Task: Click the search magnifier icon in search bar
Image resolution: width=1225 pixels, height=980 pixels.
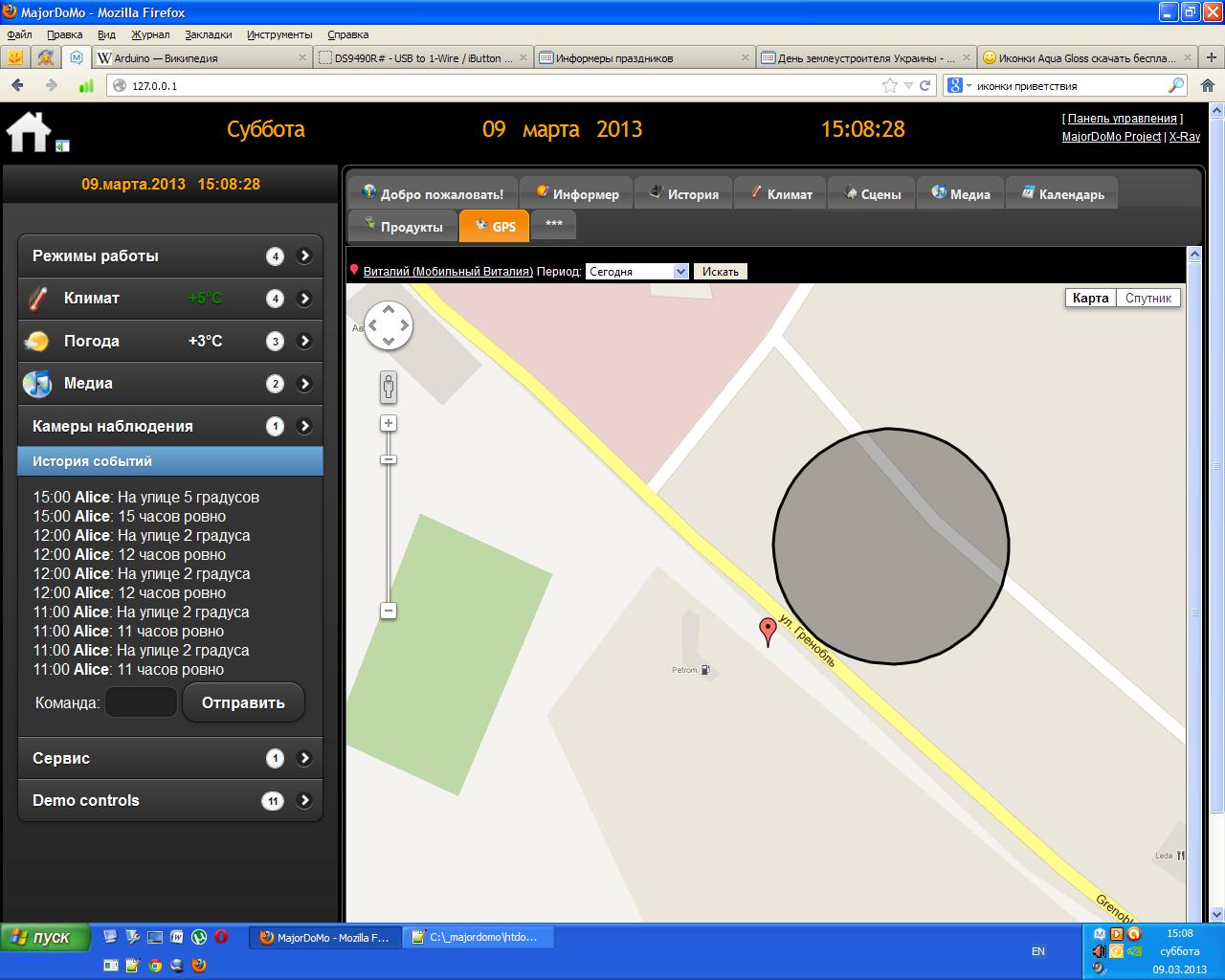Action: [x=1176, y=85]
